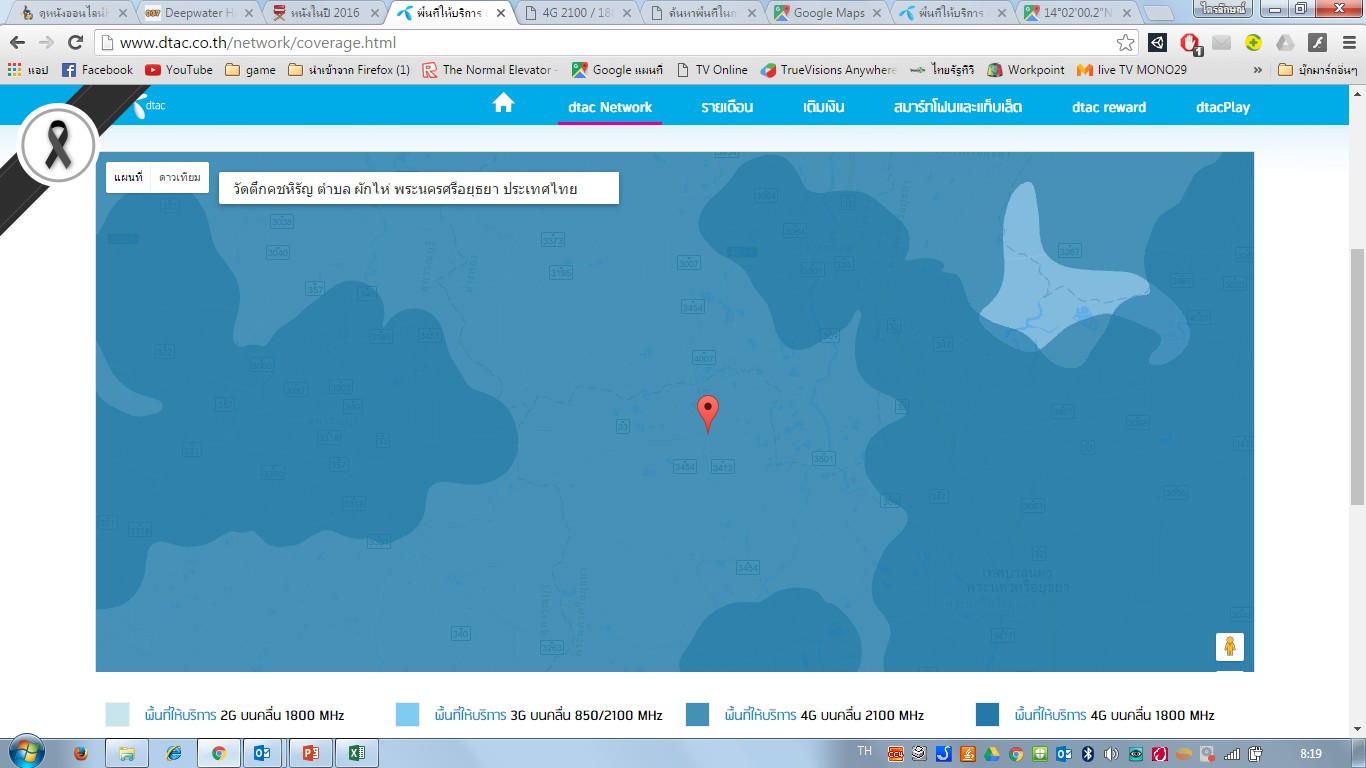The height and width of the screenshot is (768, 1366).
Task: Reload the dtac coverage page
Action: [x=75, y=43]
